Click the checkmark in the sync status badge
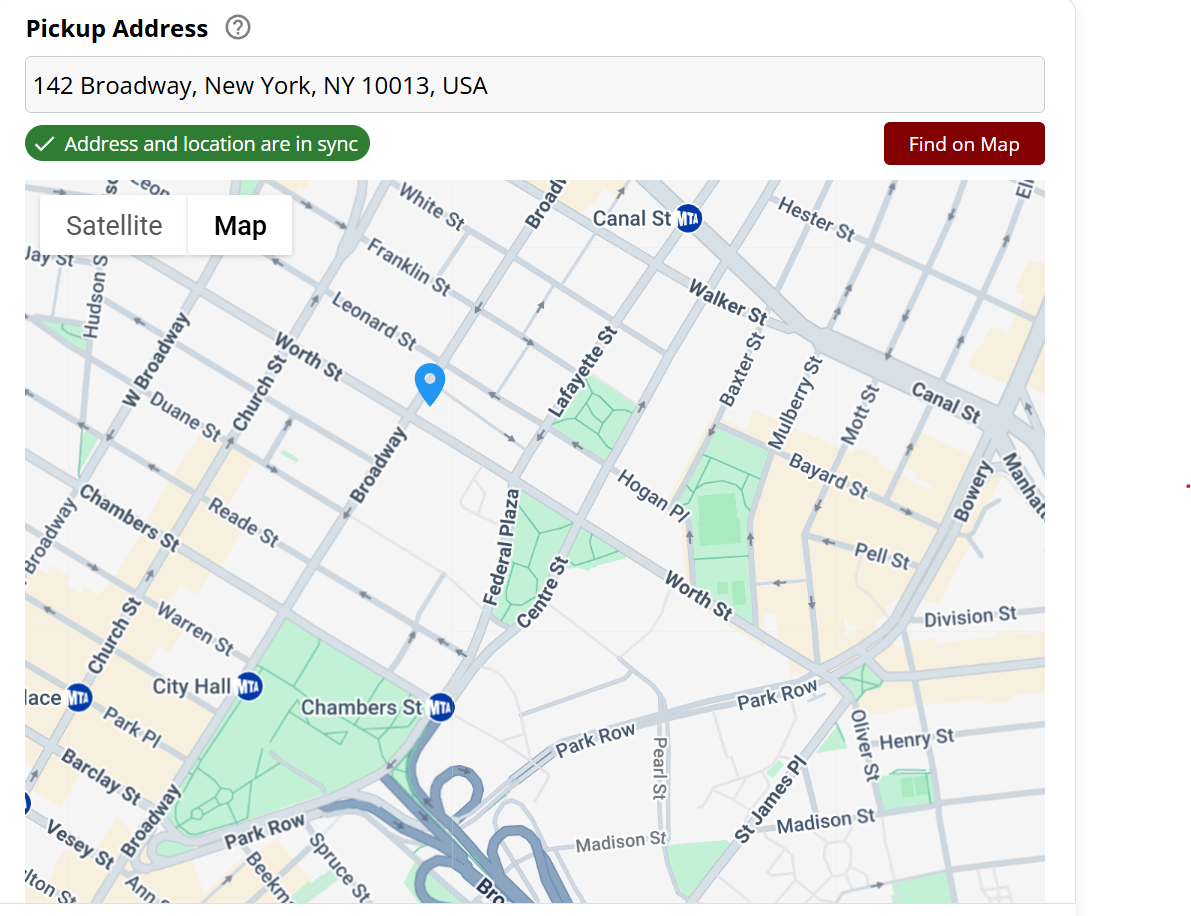 [45, 143]
